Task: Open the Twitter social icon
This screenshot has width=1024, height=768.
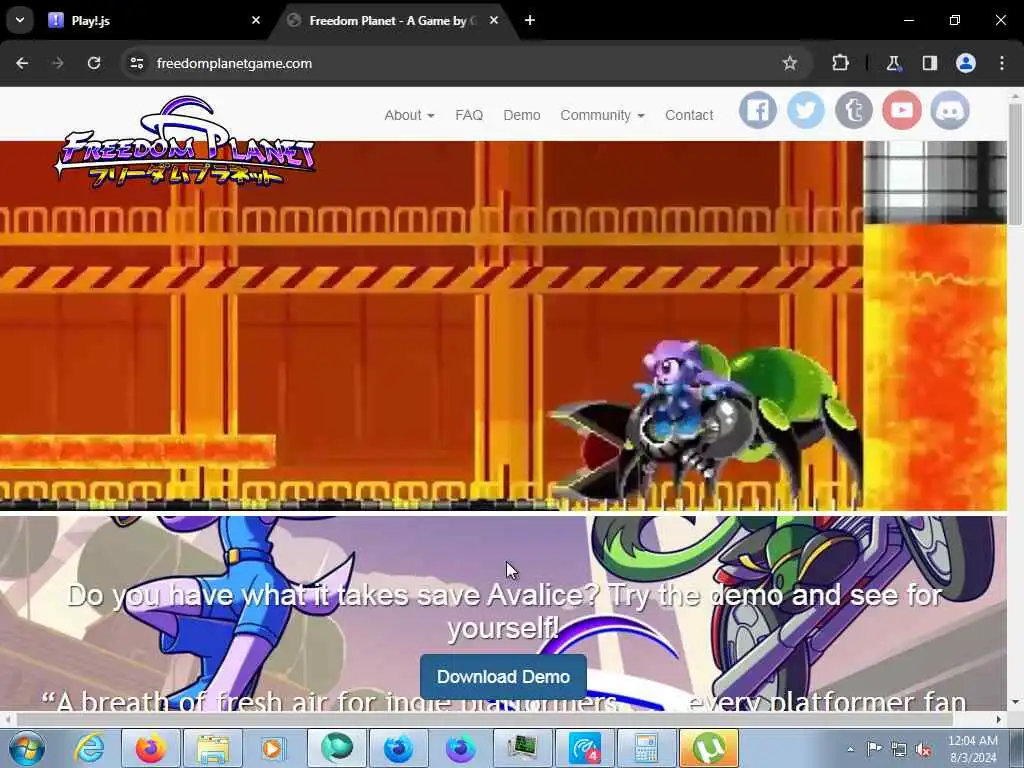Action: point(806,110)
